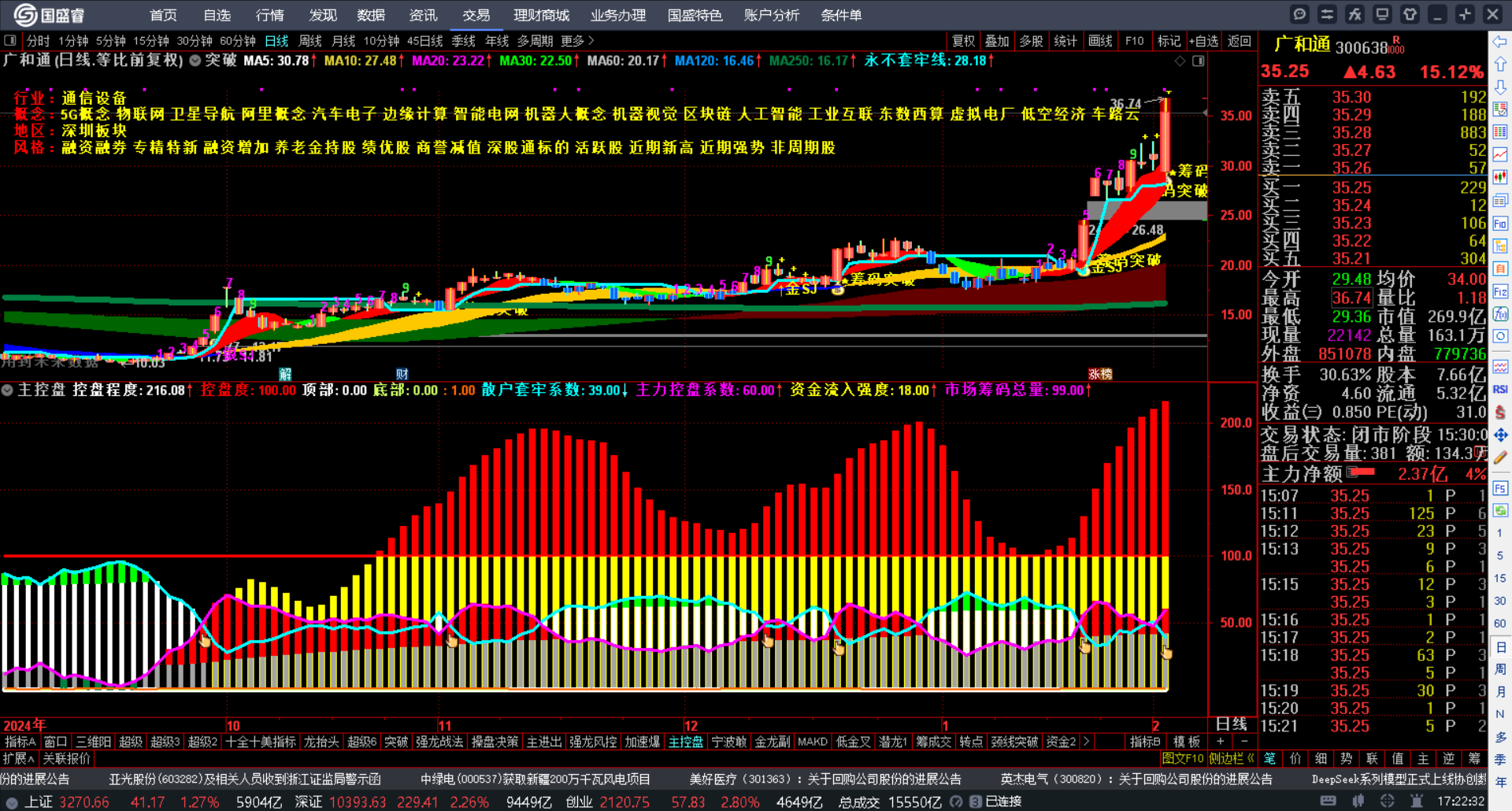Image resolution: width=1512 pixels, height=811 pixels.
Task: Expand more indicator tabs arrow after 资金2
Action: point(1087,742)
